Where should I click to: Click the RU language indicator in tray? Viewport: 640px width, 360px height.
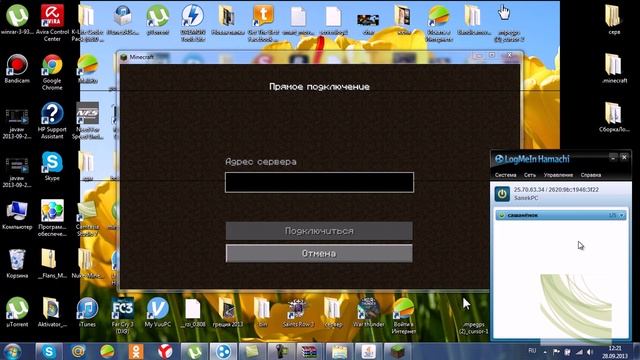click(532, 351)
